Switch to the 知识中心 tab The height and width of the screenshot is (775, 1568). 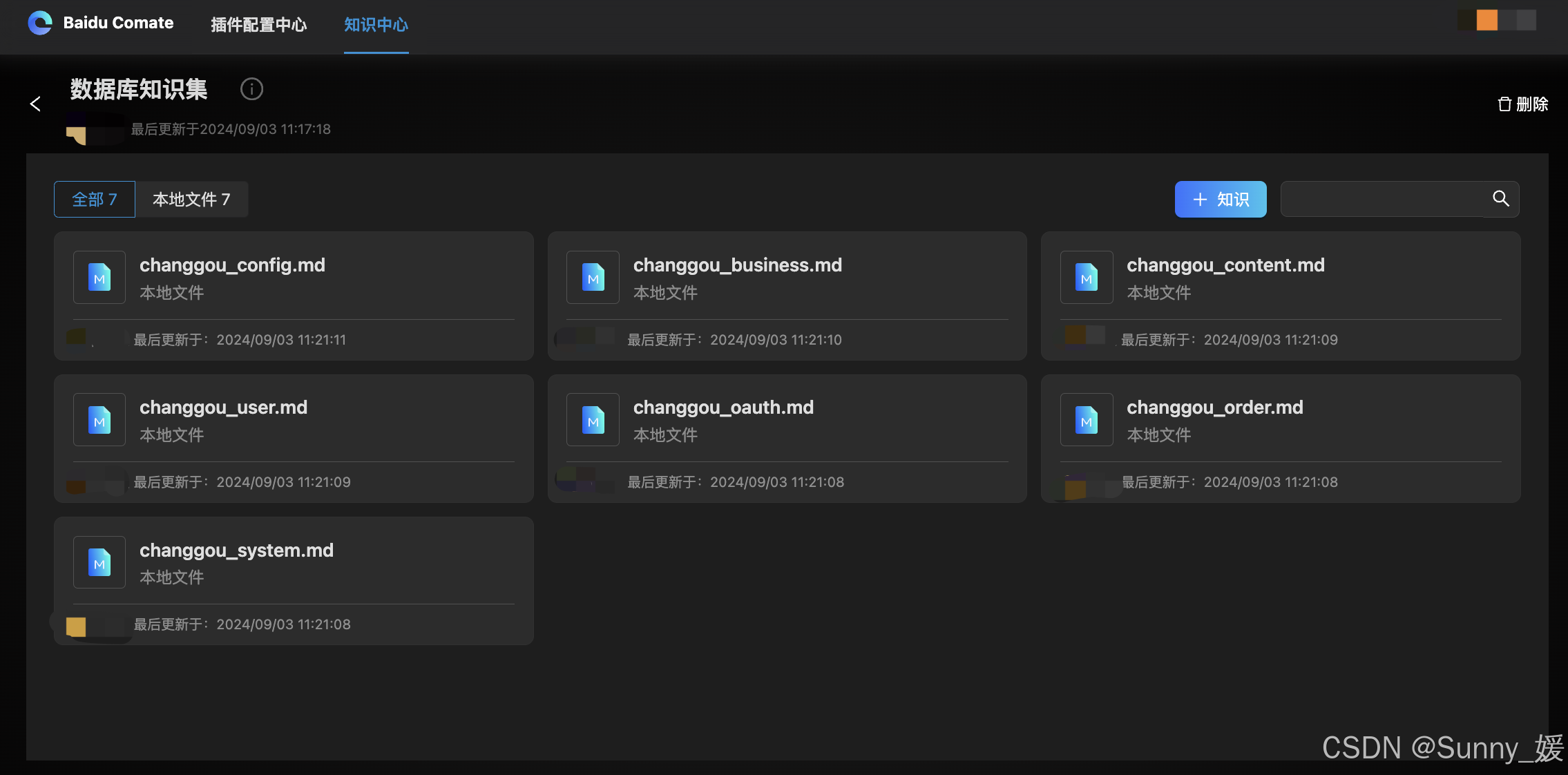(376, 25)
